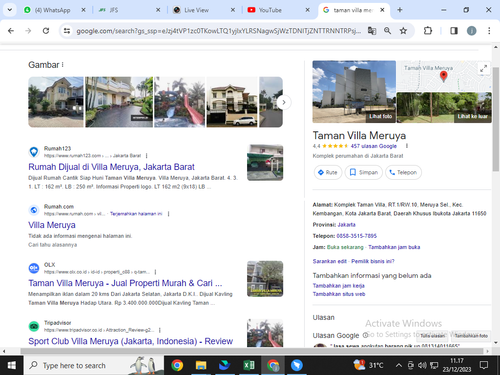Open the Windows Start menu
500x375 pixels.
pyautogui.click(x=12, y=366)
